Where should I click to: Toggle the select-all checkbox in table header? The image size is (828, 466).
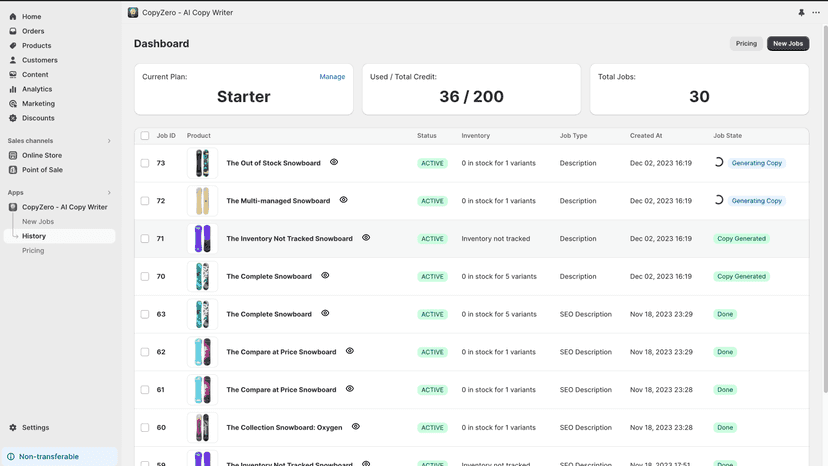pyautogui.click(x=145, y=136)
